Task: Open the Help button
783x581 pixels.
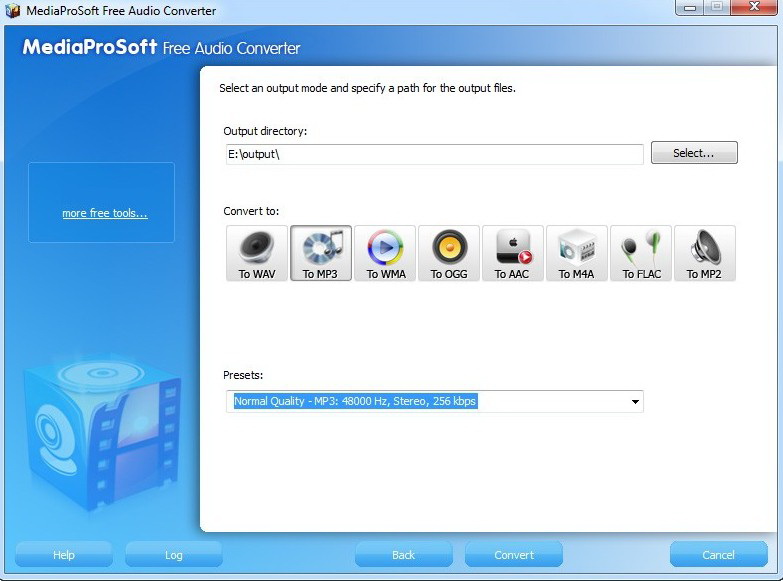Action: click(x=64, y=555)
